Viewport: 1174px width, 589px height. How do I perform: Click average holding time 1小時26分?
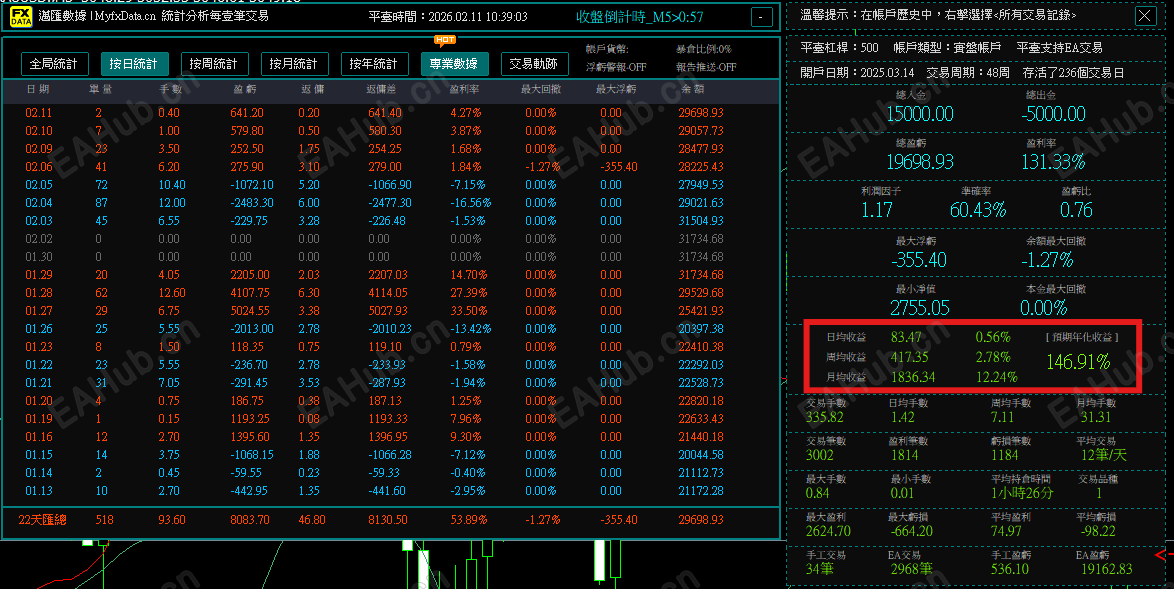[x=1021, y=493]
